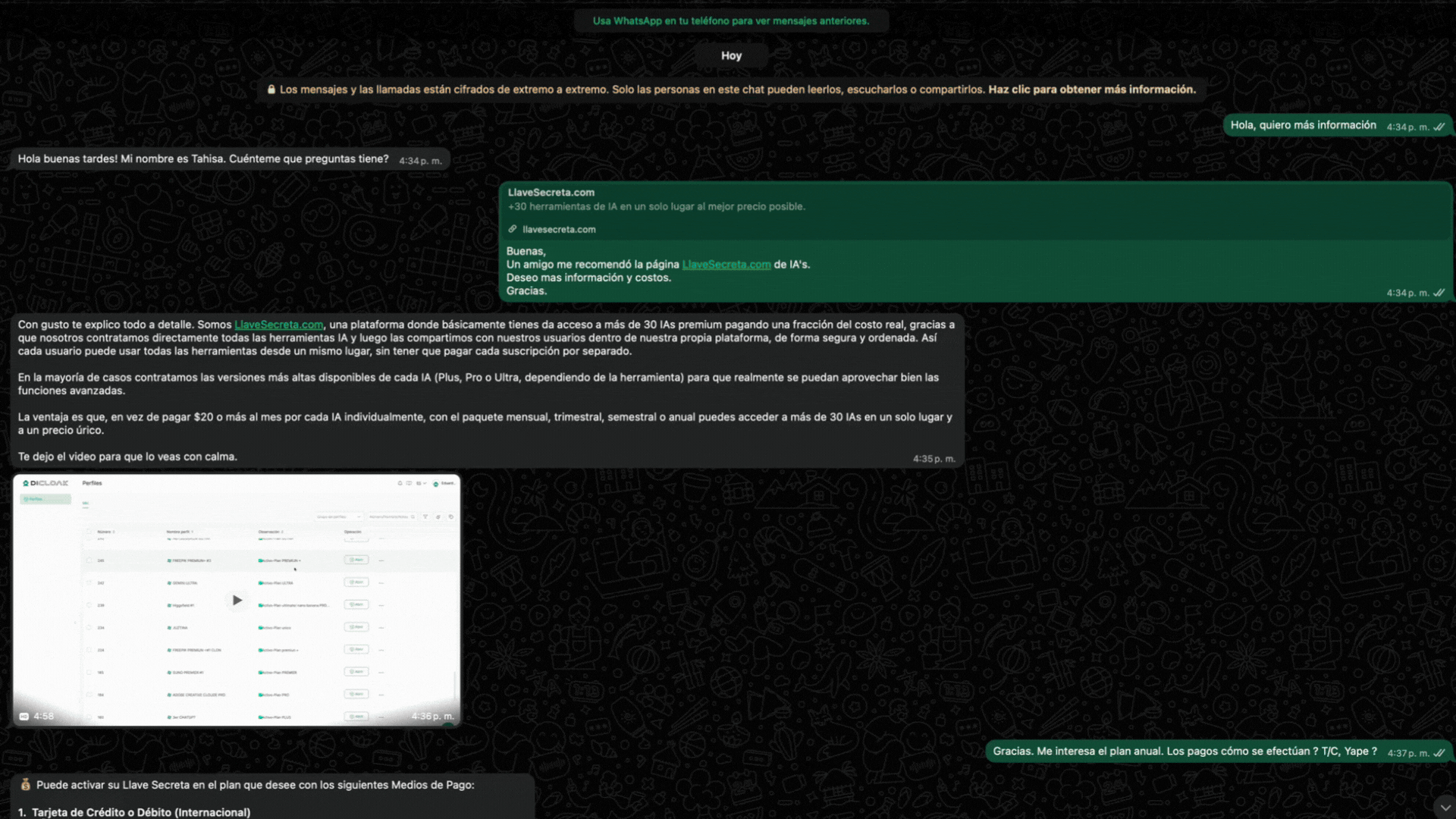The width and height of the screenshot is (1456, 819).
Task: Open the LlaveSecreta.com link preview card title
Action: [x=551, y=193]
